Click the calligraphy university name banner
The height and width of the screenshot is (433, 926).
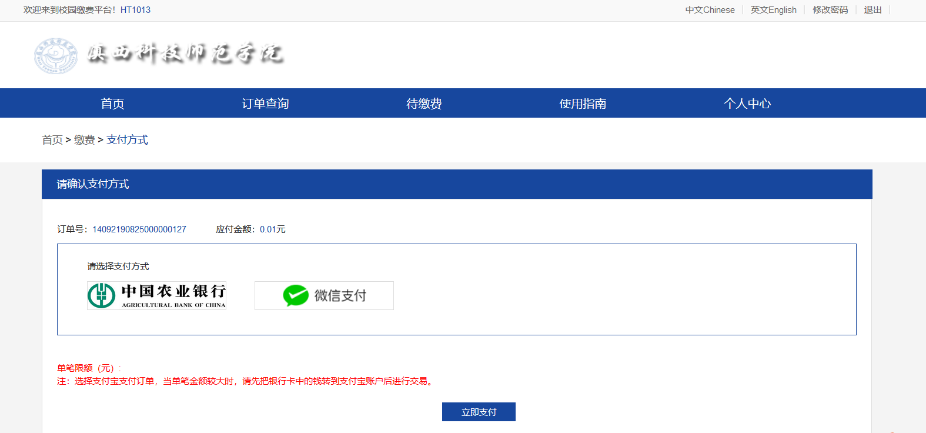tap(186, 55)
